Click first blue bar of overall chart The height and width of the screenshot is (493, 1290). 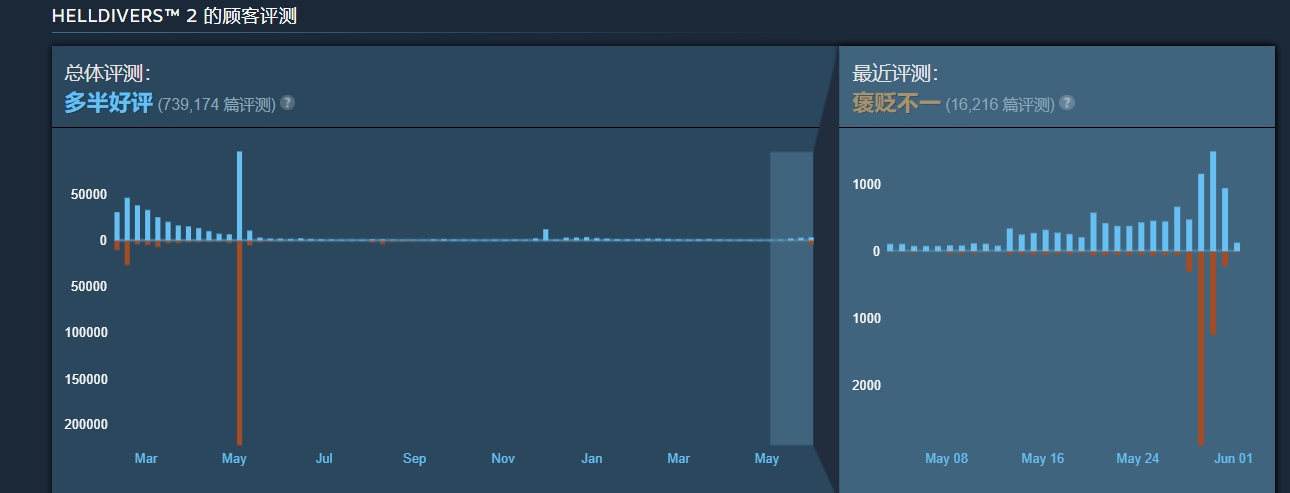pyautogui.click(x=117, y=226)
